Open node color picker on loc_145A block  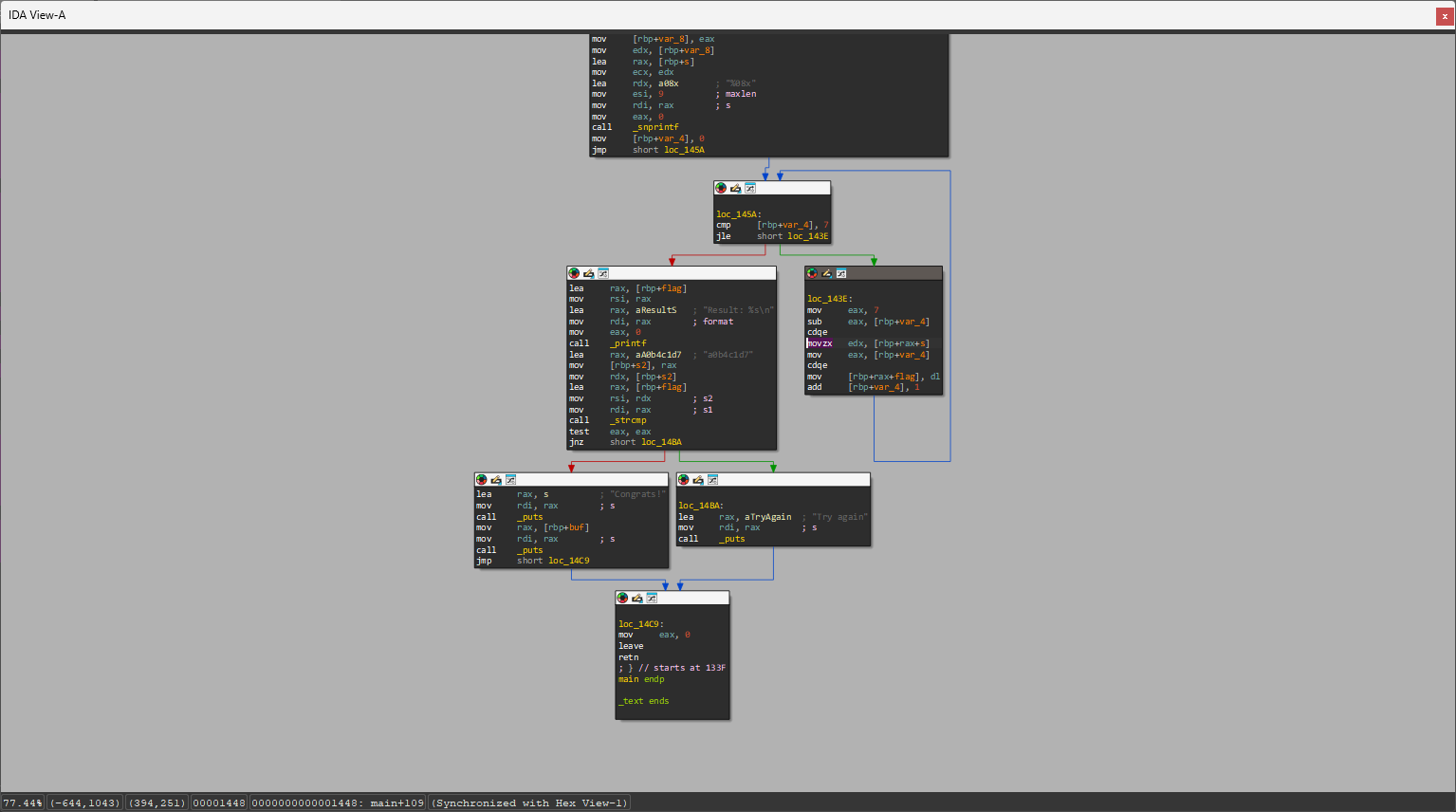(721, 188)
